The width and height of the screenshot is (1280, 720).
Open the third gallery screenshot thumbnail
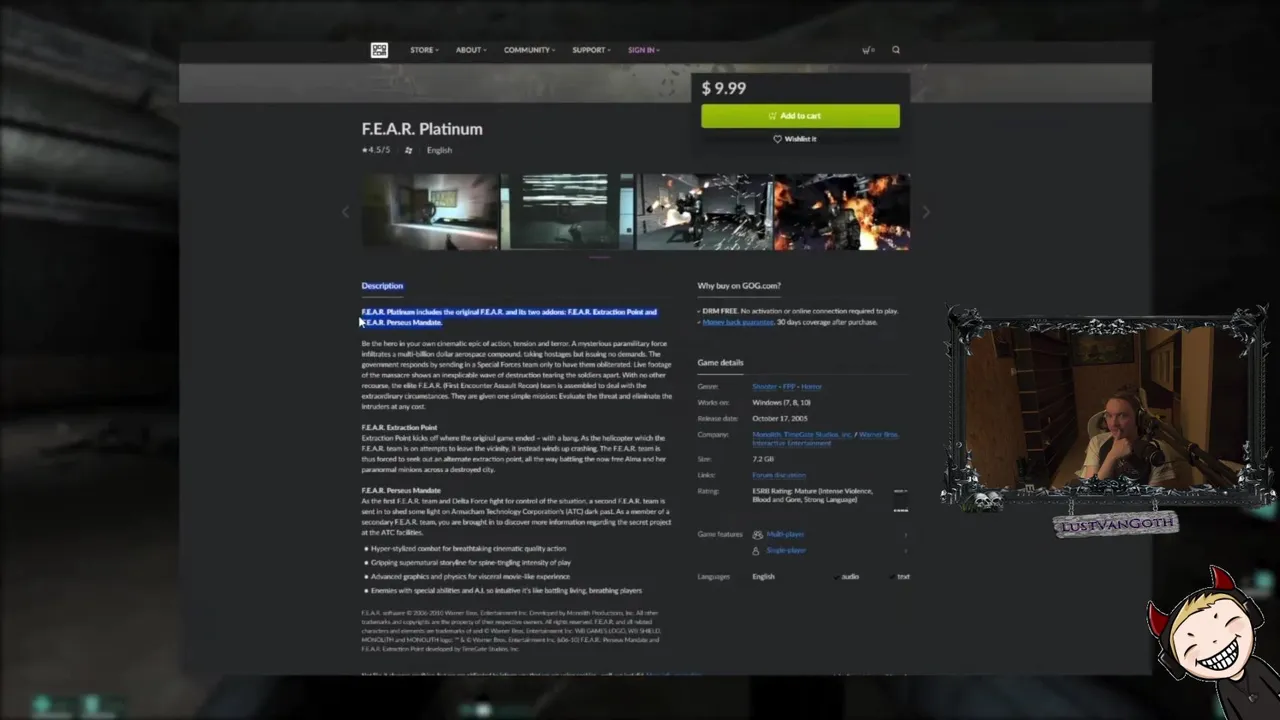[x=704, y=212]
